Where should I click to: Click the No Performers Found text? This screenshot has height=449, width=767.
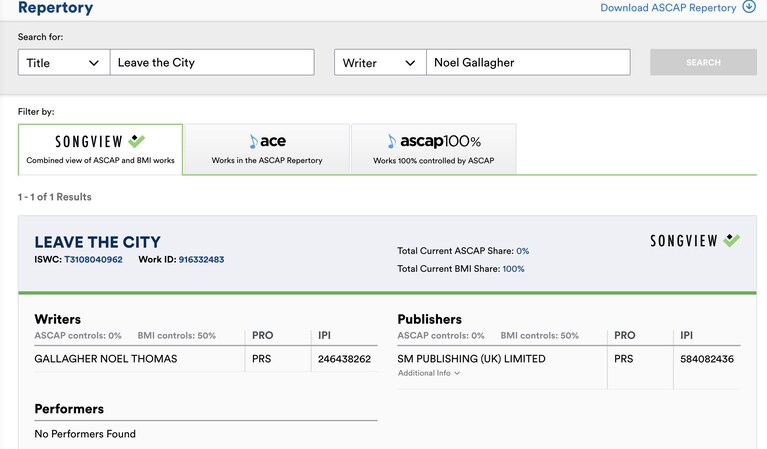point(85,434)
